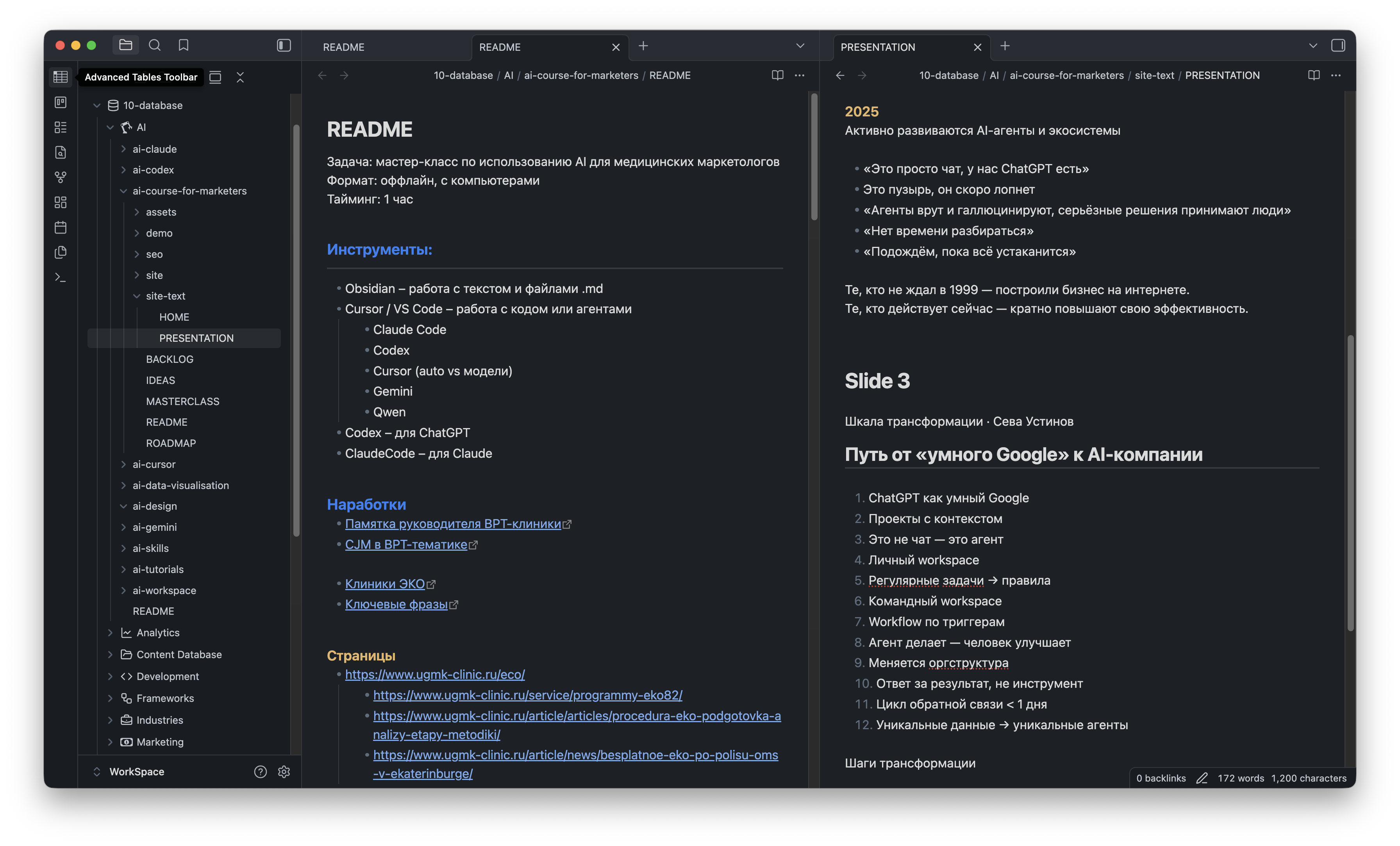Click the branch-shaped source control ribbon icon
The image size is (1400, 846).
pyautogui.click(x=61, y=177)
